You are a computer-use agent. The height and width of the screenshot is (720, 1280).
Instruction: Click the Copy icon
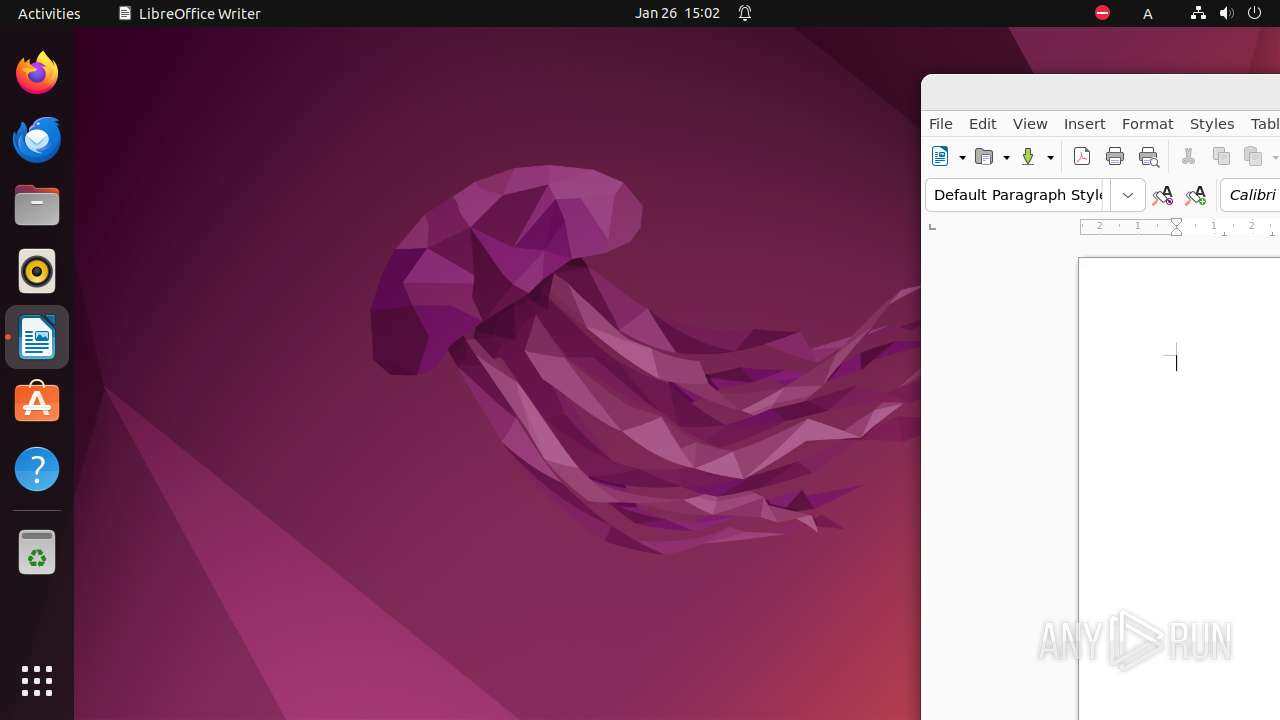click(1221, 156)
